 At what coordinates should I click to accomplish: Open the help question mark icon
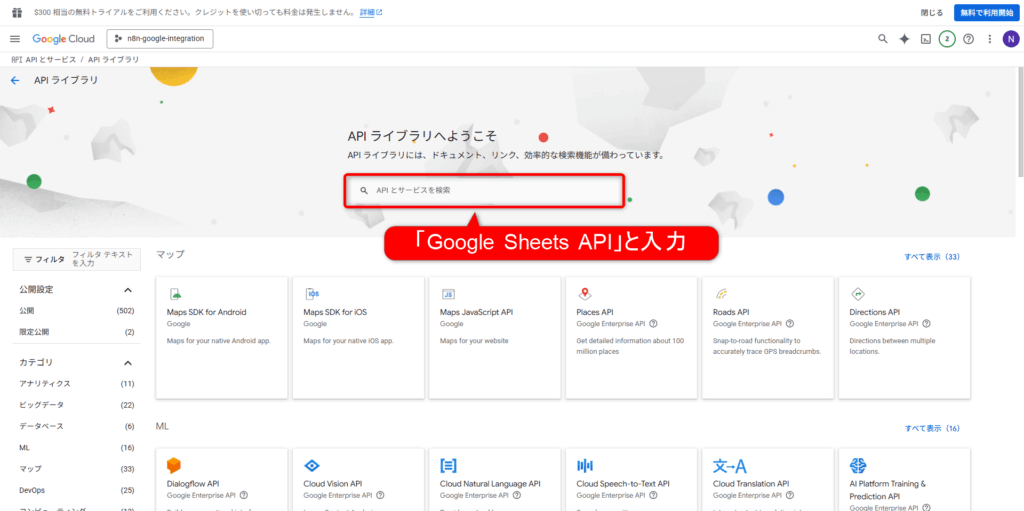click(968, 39)
